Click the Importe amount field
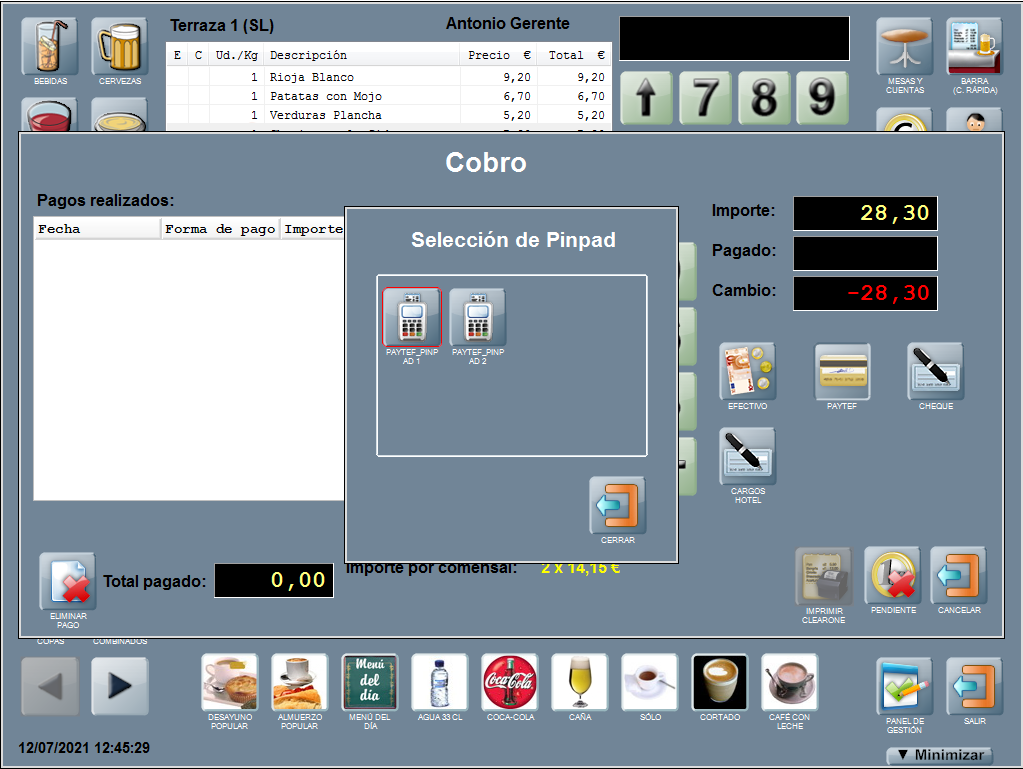The height and width of the screenshot is (769, 1023). (x=865, y=213)
